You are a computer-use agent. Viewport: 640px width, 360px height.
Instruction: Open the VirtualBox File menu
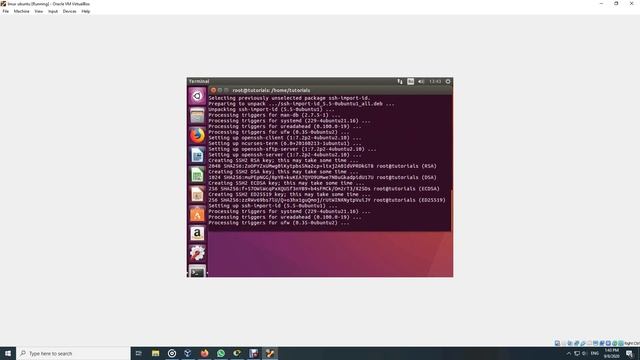(x=6, y=11)
